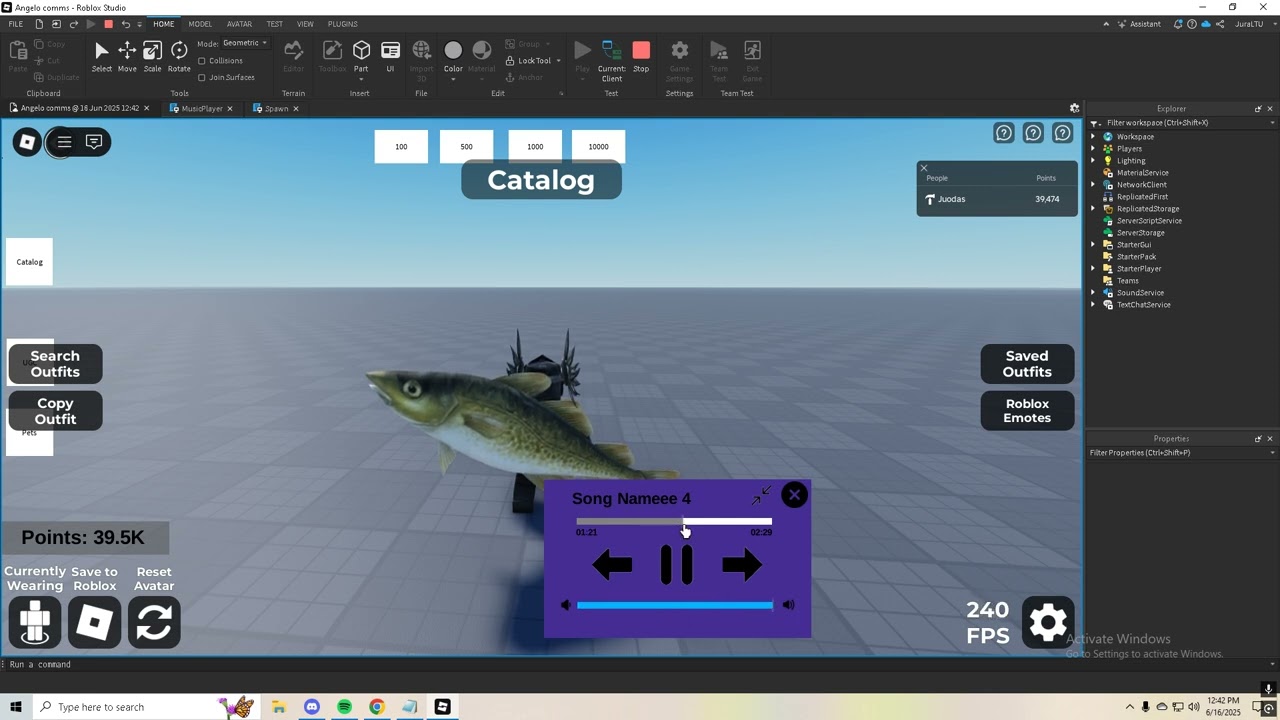This screenshot has height=720, width=1280.
Task: Expand the Players tree node
Action: click(1093, 149)
